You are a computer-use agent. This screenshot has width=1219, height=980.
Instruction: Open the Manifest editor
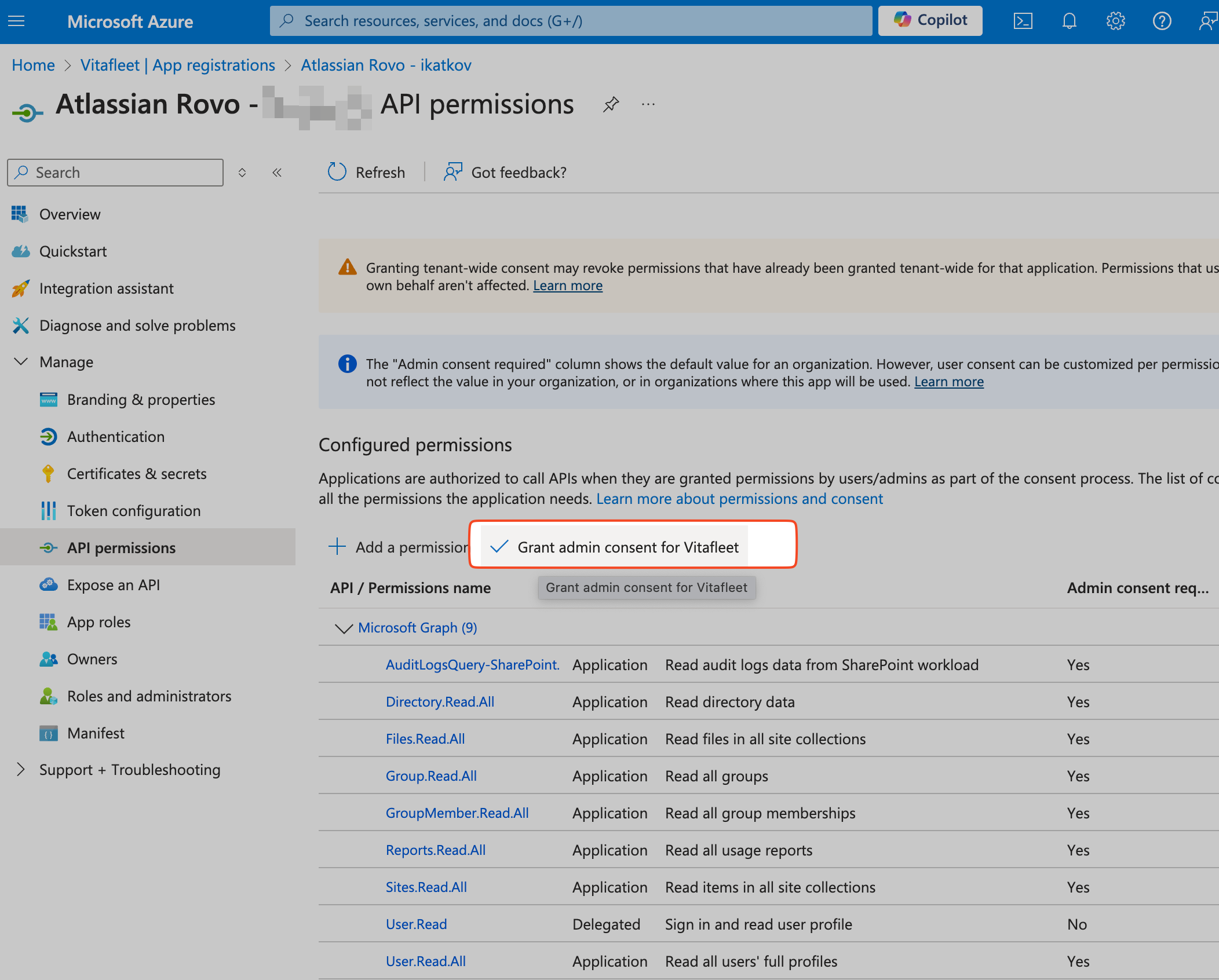pyautogui.click(x=96, y=733)
